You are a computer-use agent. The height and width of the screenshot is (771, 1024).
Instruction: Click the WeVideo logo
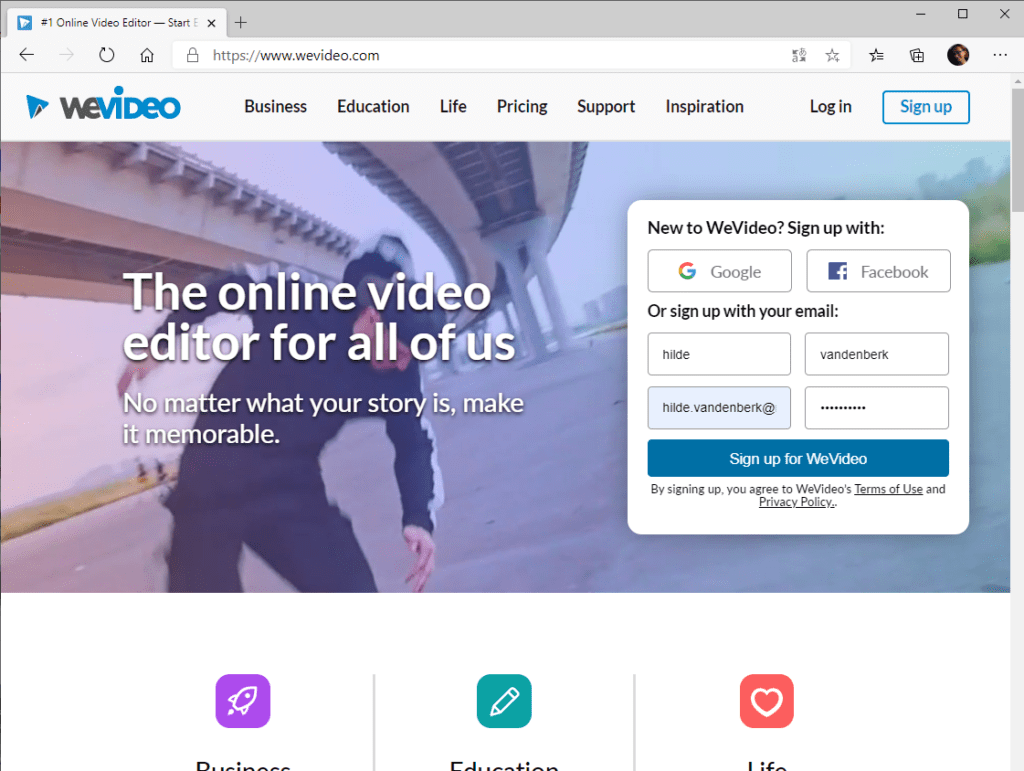(103, 104)
